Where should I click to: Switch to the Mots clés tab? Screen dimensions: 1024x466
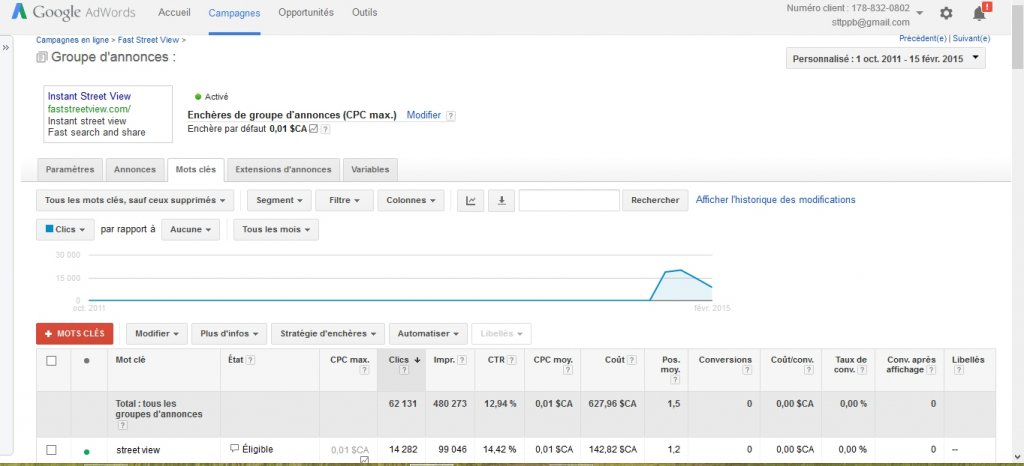coord(196,169)
